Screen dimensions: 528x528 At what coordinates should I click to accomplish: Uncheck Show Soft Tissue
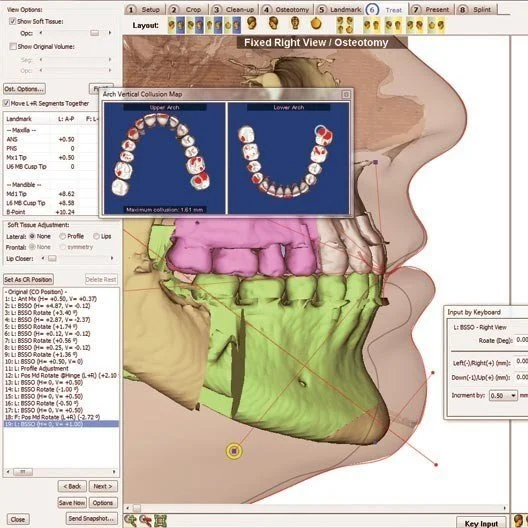12,21
